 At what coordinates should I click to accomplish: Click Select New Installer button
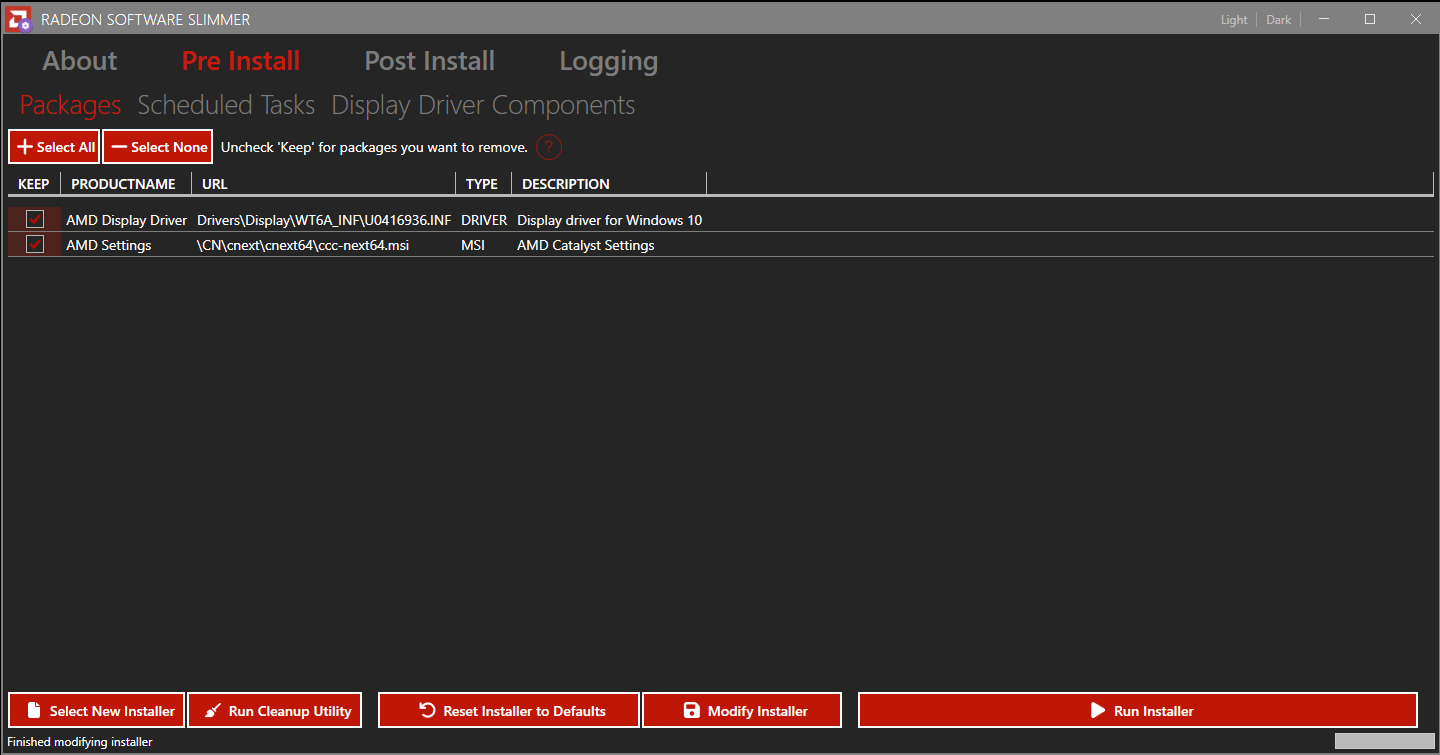tap(97, 711)
